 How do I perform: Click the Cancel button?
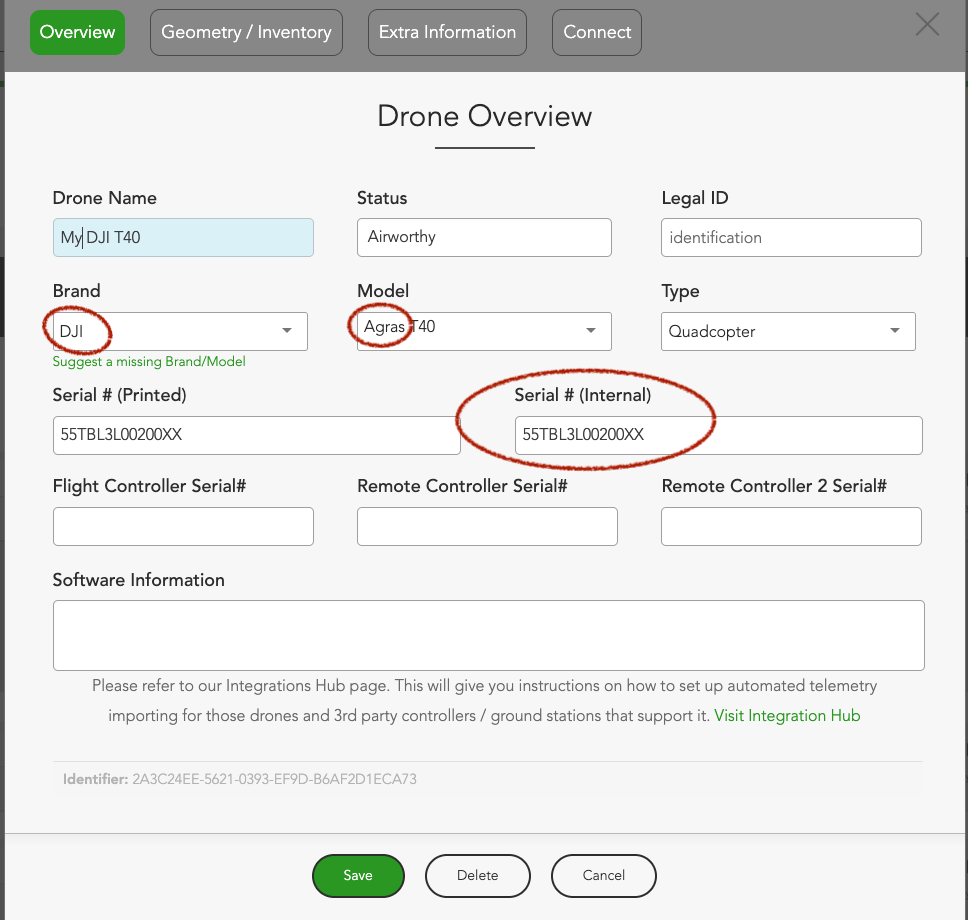coord(604,876)
